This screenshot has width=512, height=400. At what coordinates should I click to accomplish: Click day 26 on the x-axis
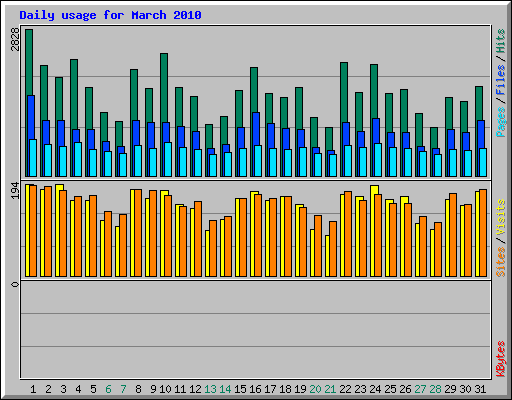(x=405, y=389)
